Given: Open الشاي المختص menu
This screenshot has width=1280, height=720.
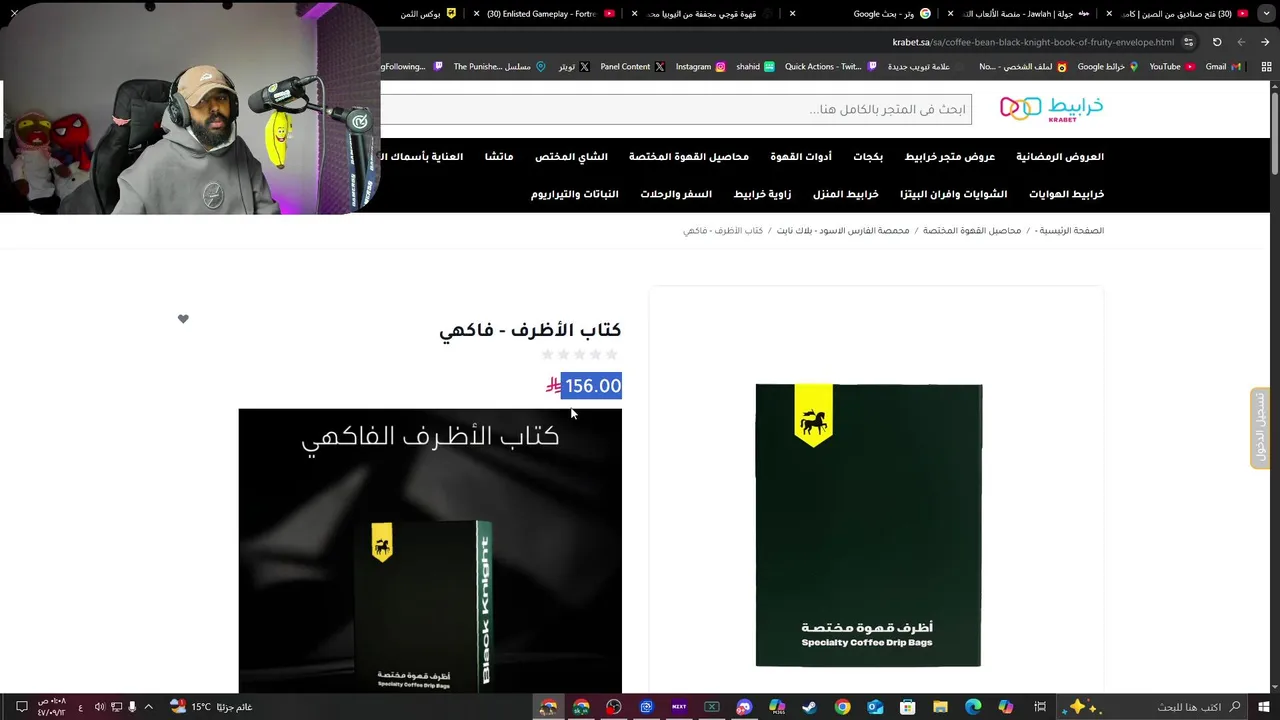Looking at the screenshot, I should point(571,157).
